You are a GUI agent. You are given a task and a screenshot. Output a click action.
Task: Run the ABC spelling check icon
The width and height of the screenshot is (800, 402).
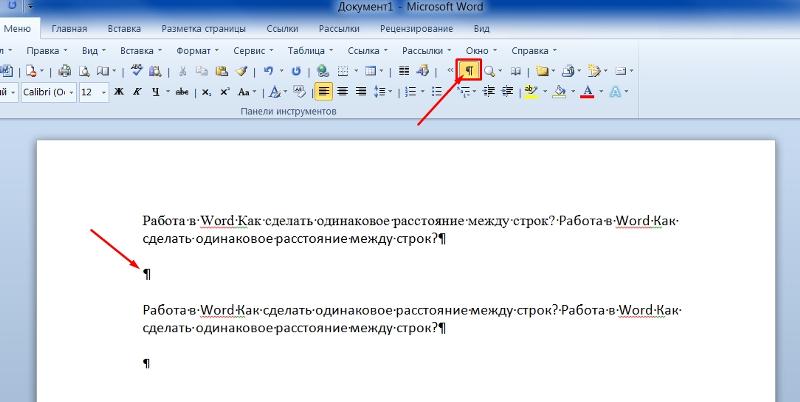tap(136, 70)
